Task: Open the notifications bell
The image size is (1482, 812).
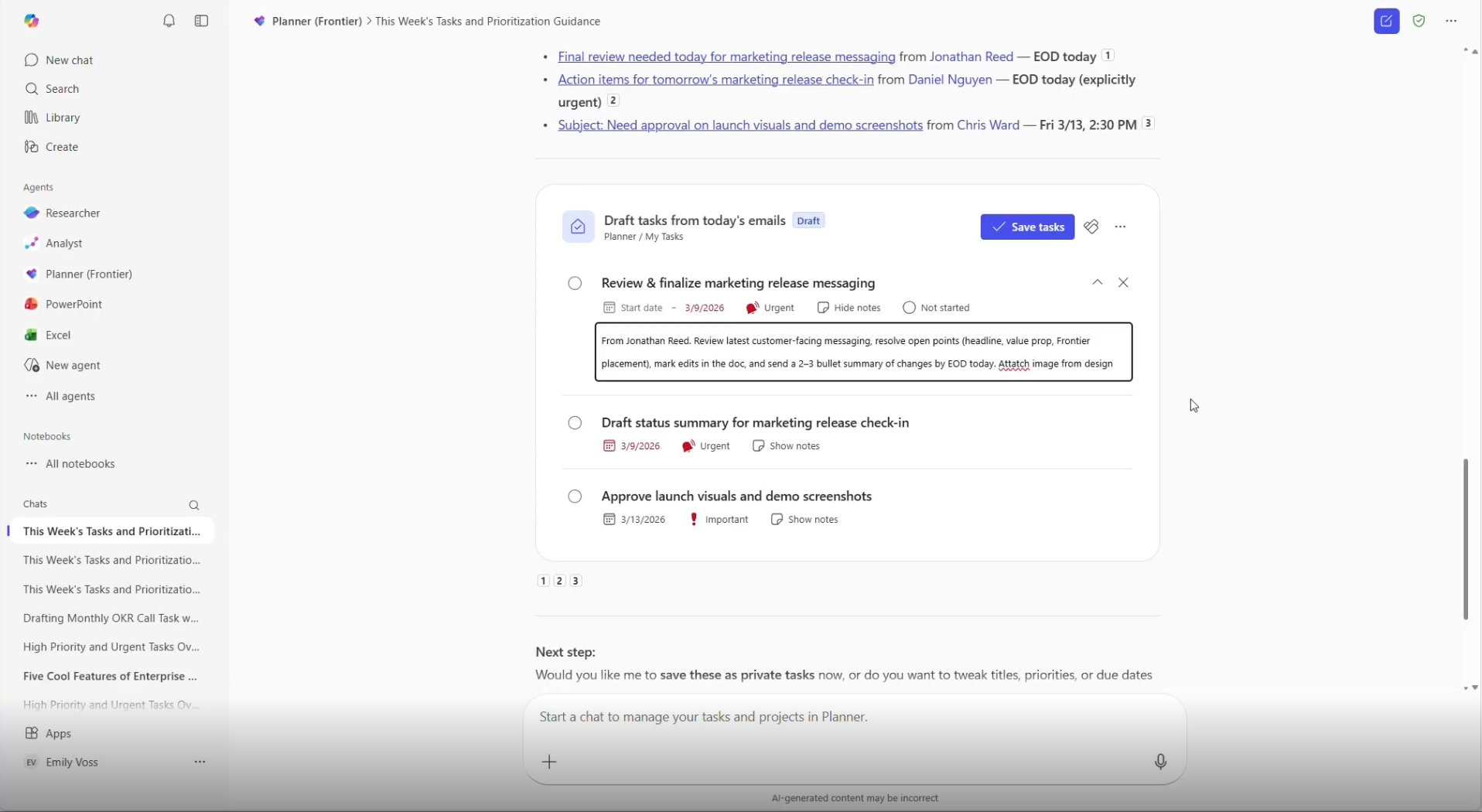Action: (x=169, y=21)
